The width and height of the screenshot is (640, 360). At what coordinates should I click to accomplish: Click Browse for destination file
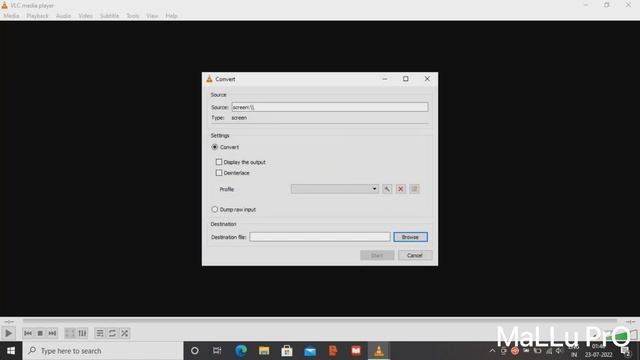coord(410,237)
